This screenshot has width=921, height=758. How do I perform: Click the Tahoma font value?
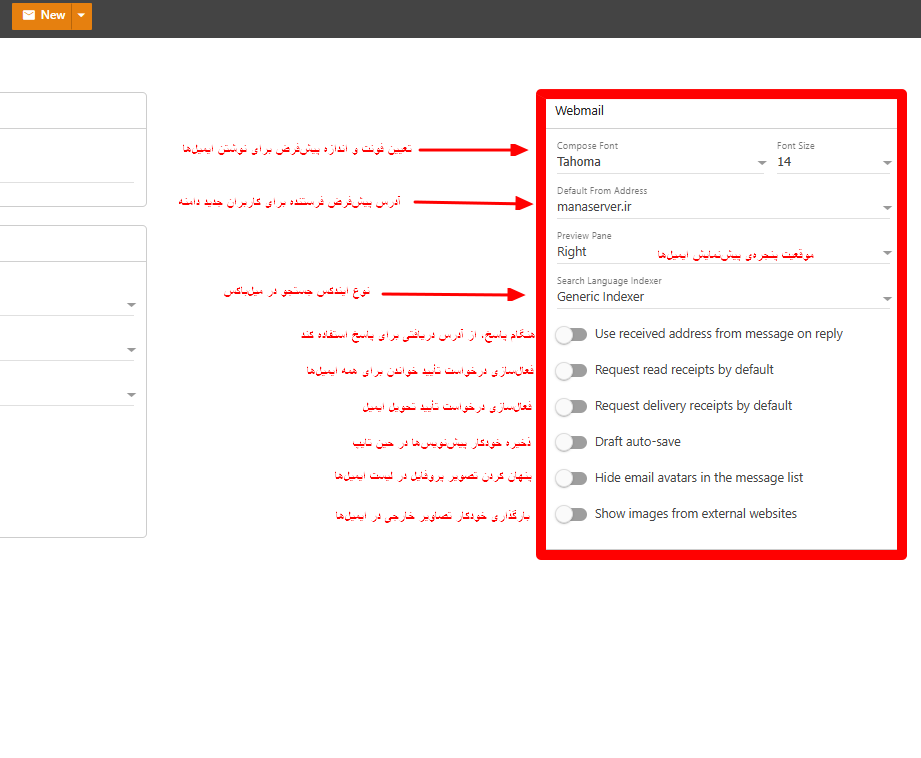tap(579, 162)
